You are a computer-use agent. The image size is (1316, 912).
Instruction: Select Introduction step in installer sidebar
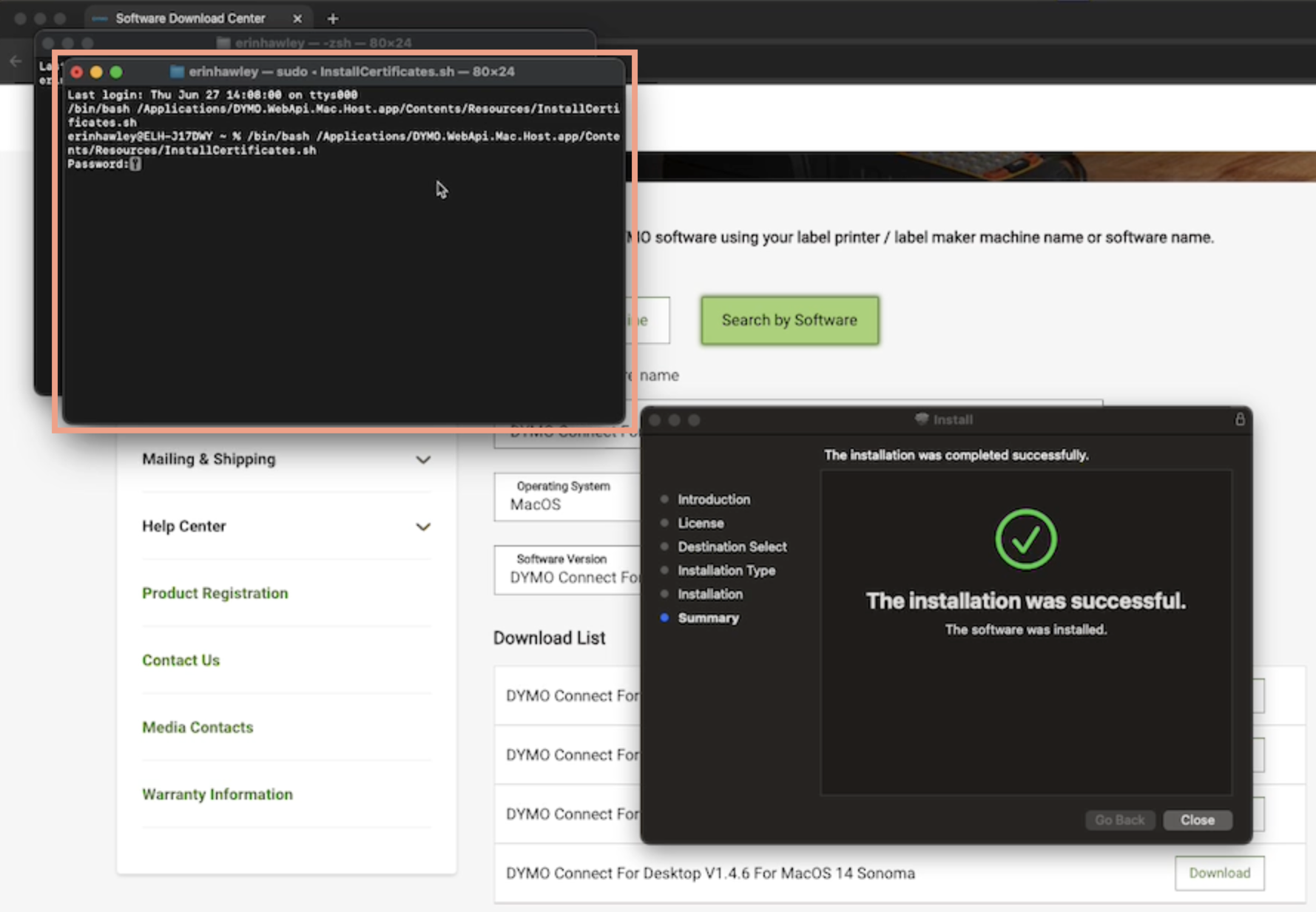(714, 499)
